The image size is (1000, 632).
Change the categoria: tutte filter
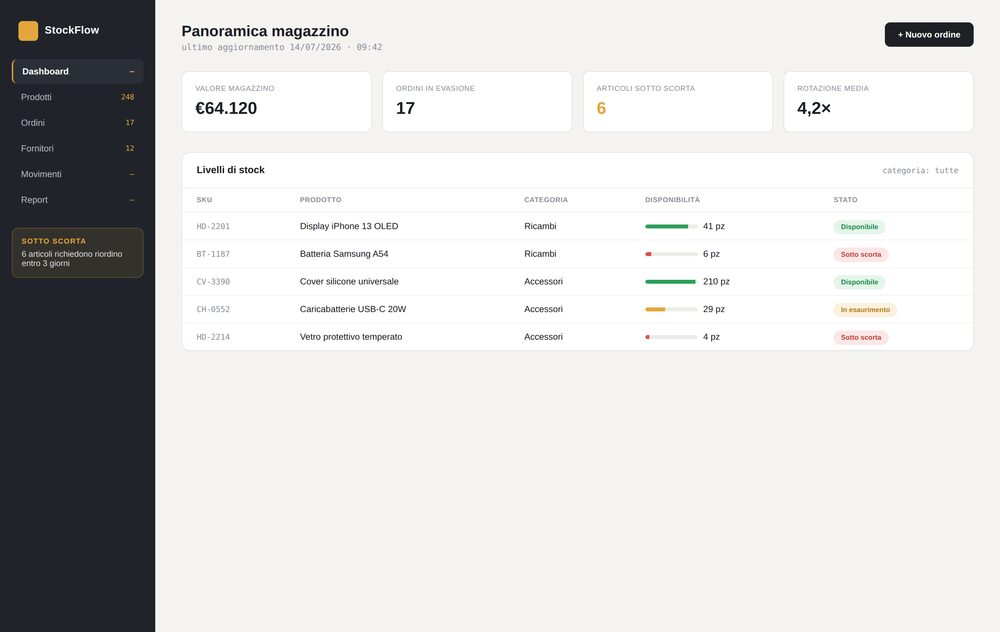point(920,170)
